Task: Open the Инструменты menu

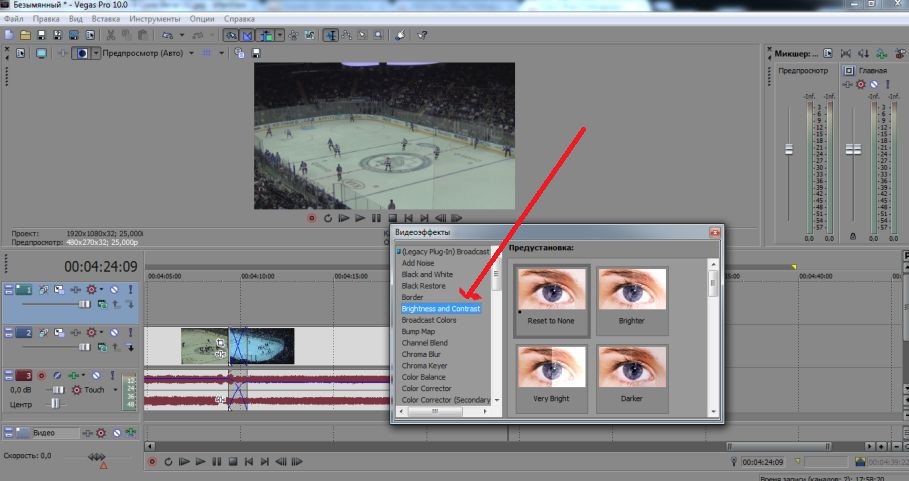Action: [x=155, y=19]
